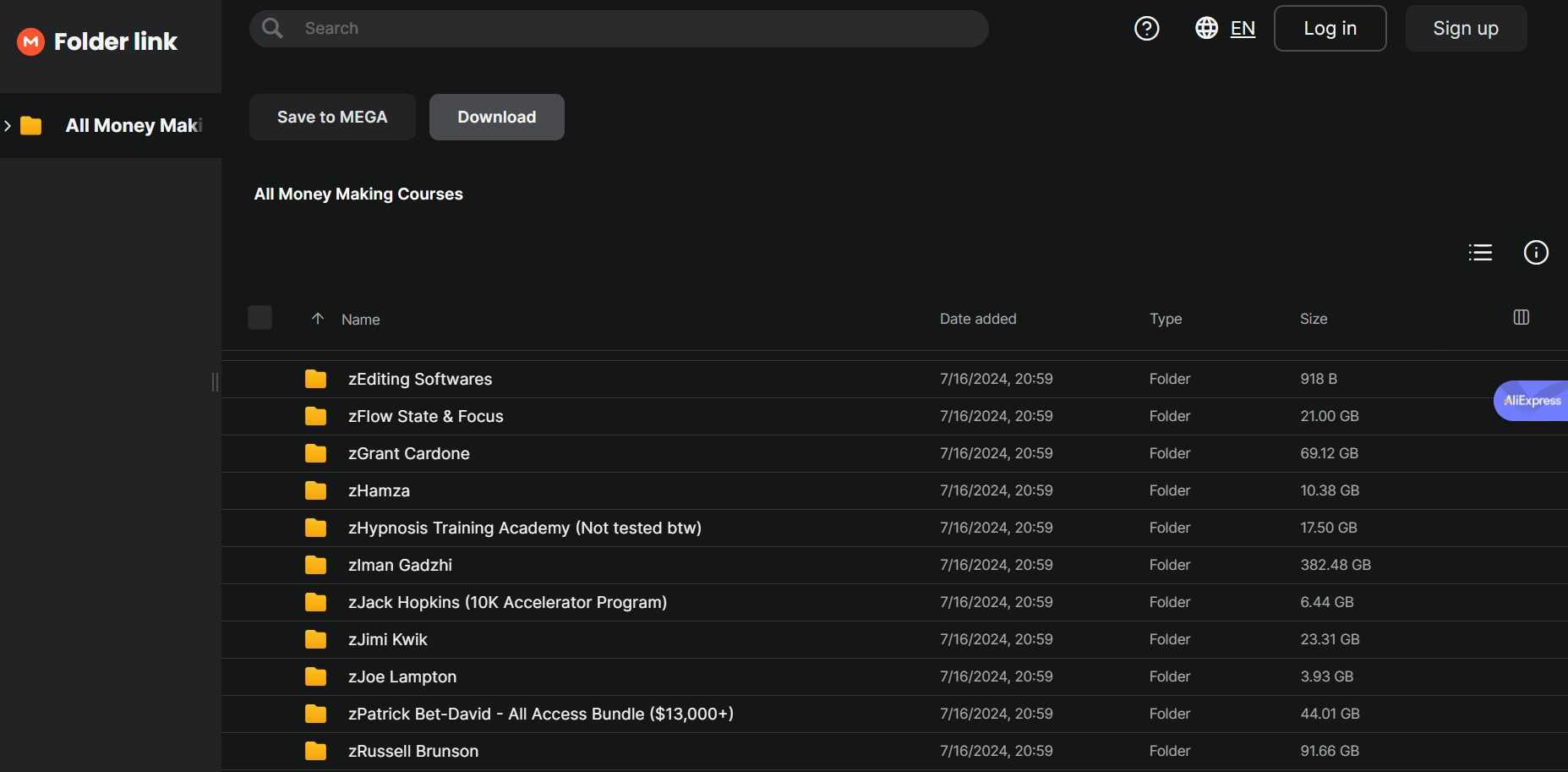The image size is (1568, 772).
Task: Select zPatrick Bet-David All Access Bundle name
Action: click(x=541, y=714)
